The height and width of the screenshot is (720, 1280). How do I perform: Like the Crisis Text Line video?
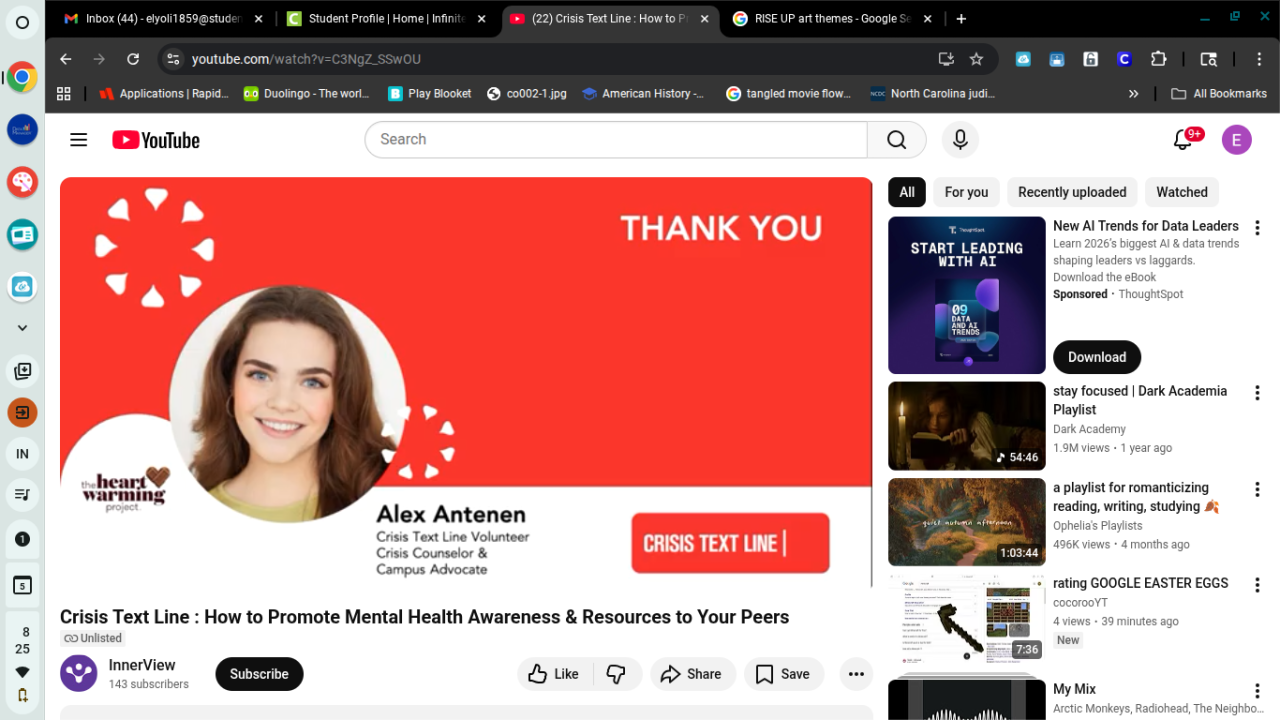tap(555, 674)
